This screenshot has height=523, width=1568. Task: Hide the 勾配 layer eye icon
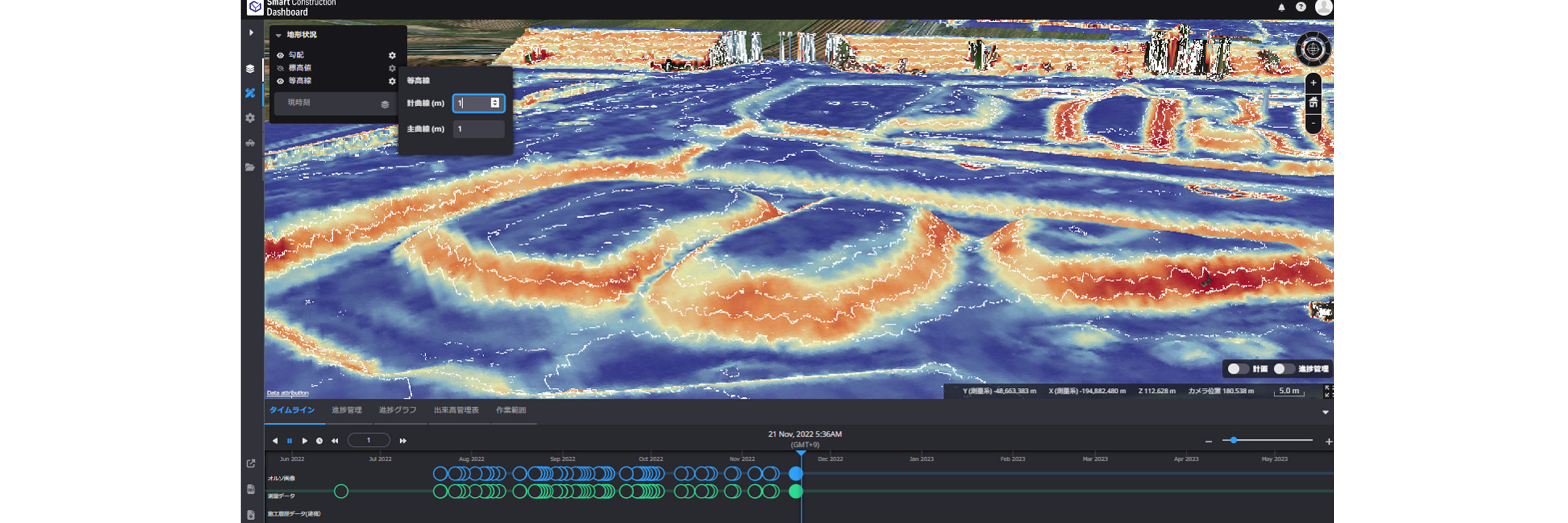[280, 56]
